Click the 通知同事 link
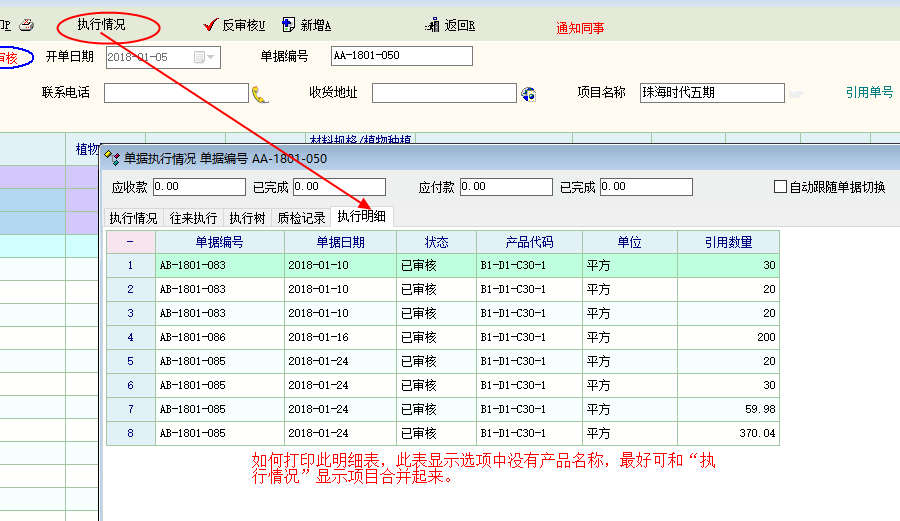Image resolution: width=900 pixels, height=521 pixels. 580,28
